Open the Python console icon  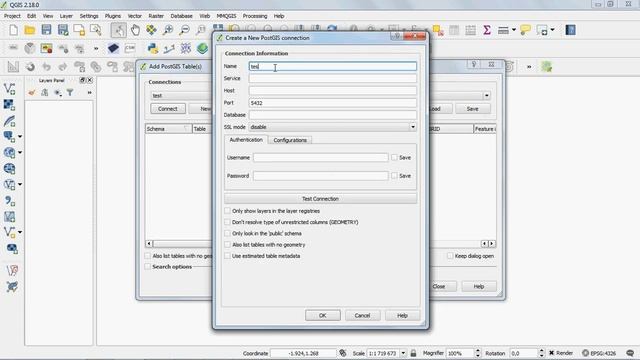pyautogui.click(x=153, y=48)
